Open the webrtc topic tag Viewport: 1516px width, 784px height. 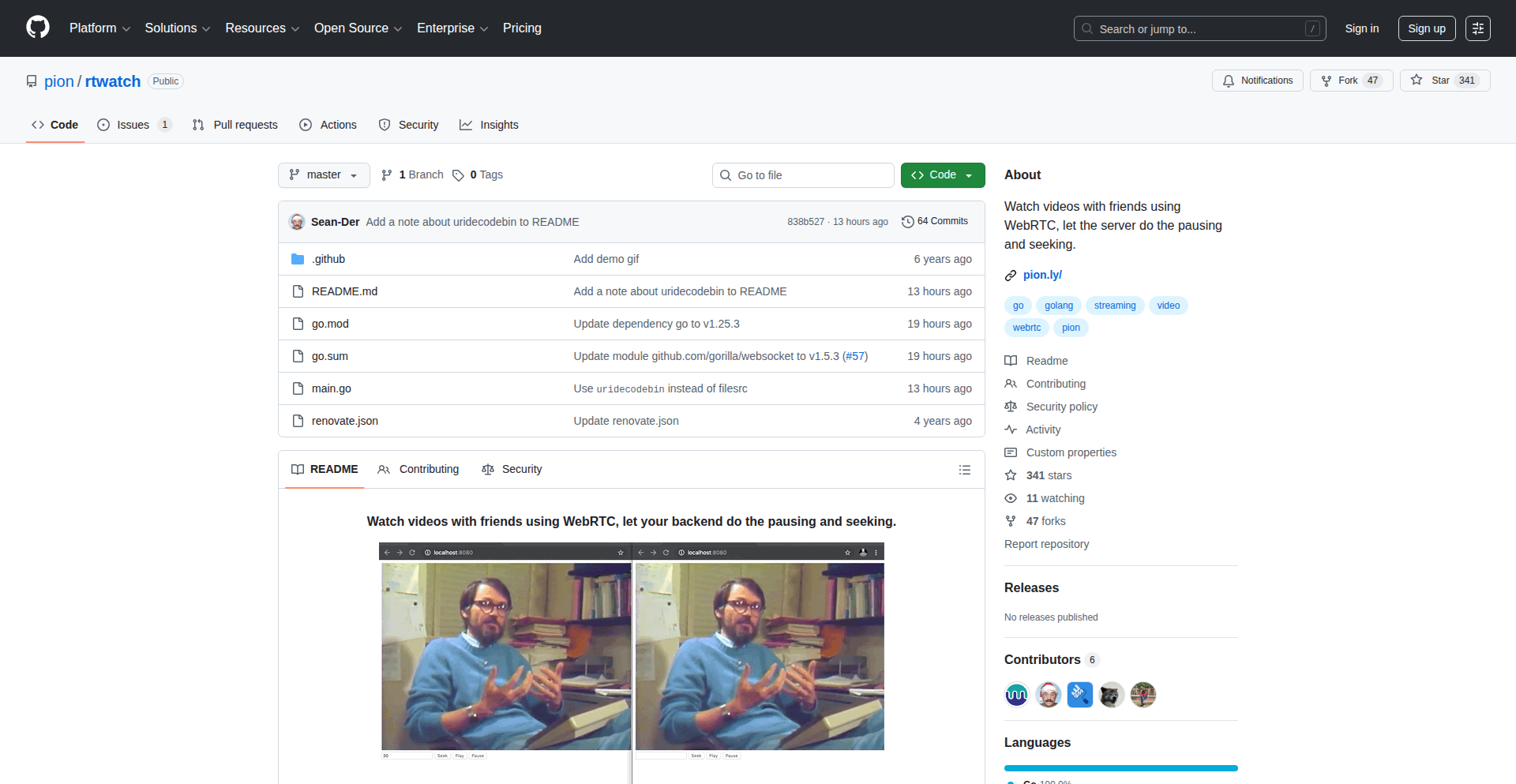(1026, 327)
